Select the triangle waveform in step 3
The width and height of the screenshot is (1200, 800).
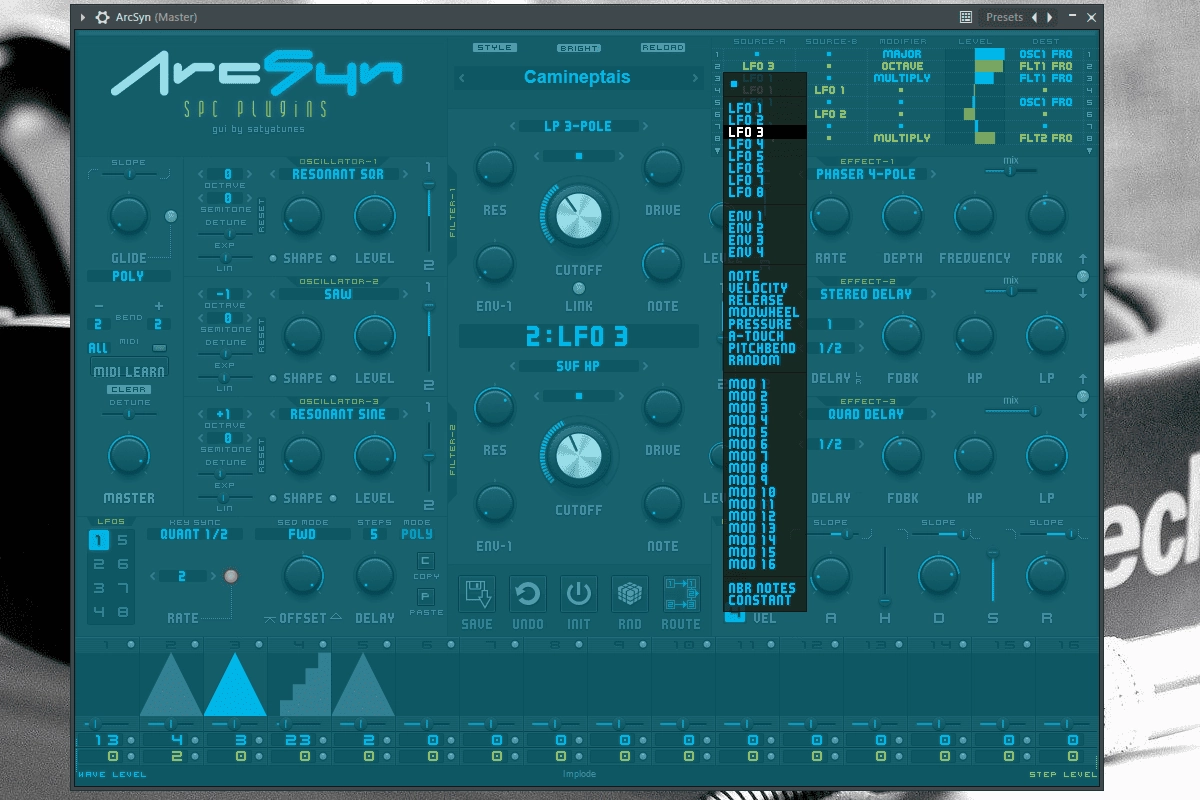pyautogui.click(x=235, y=685)
